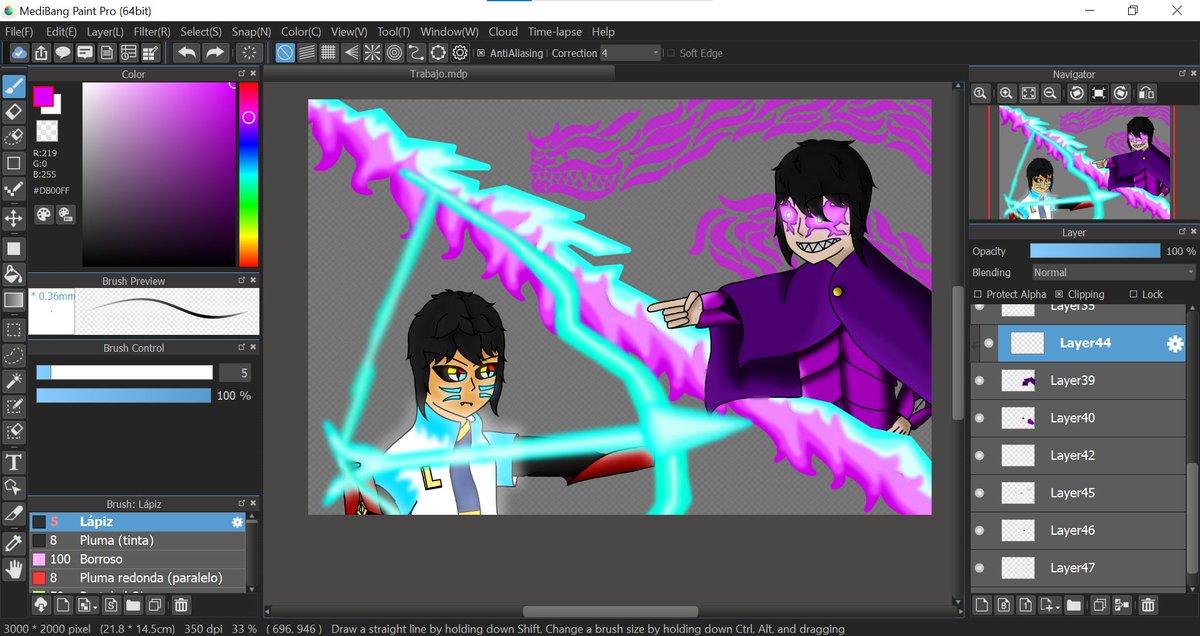This screenshot has height=636, width=1200.
Task: Select the Pluma (tinta) brush
Action: click(x=137, y=541)
